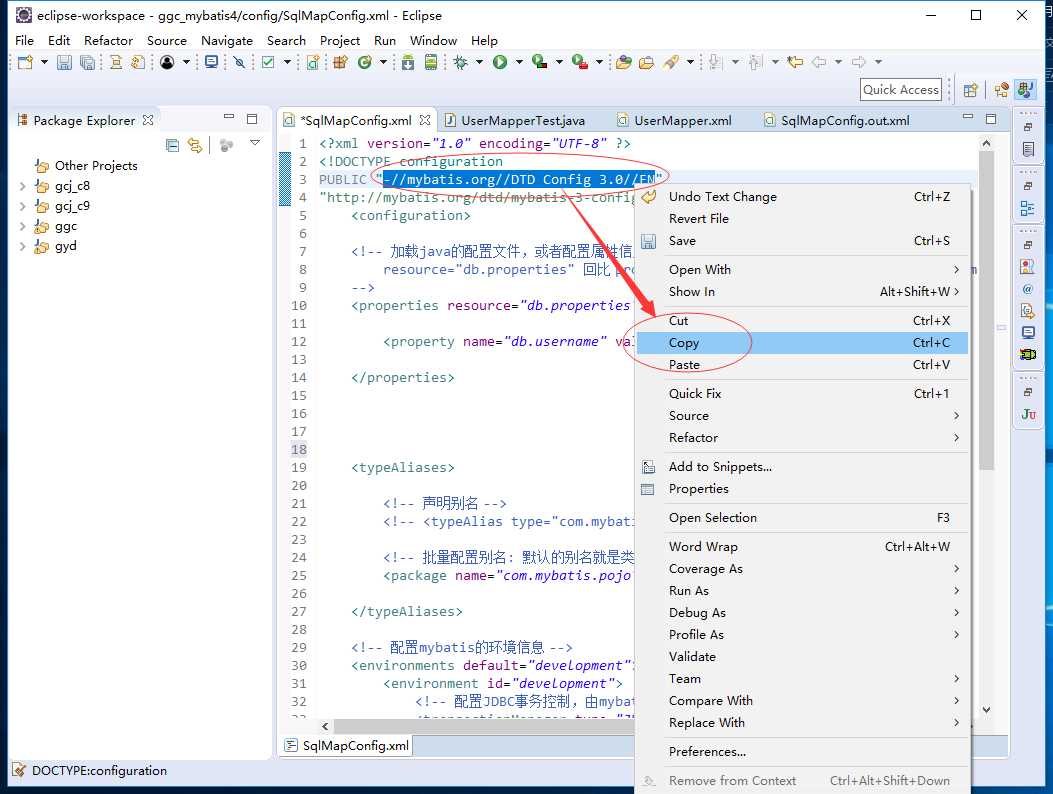1053x794 pixels.
Task: Minimize the Package Explorer panel
Action: pos(229,118)
